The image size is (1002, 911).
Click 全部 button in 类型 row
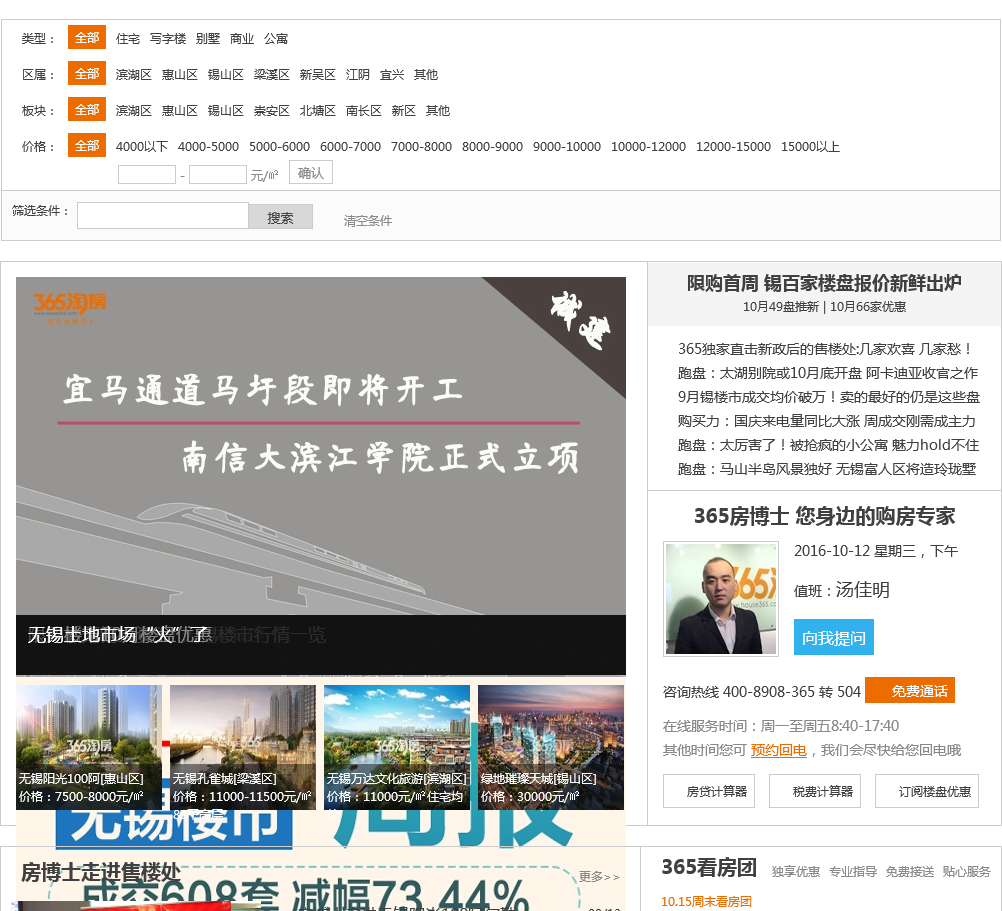[x=87, y=38]
